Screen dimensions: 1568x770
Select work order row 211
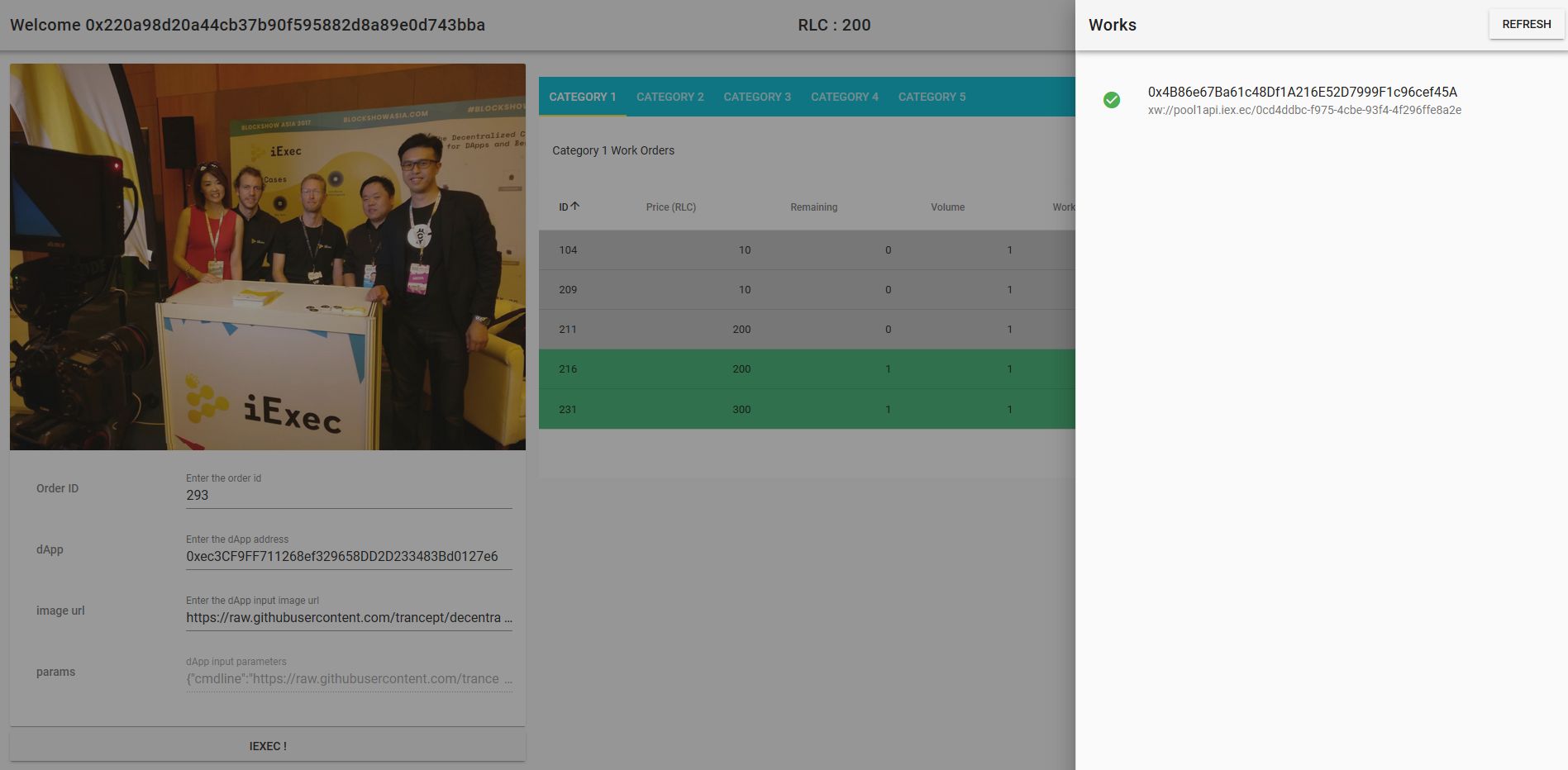(807, 329)
